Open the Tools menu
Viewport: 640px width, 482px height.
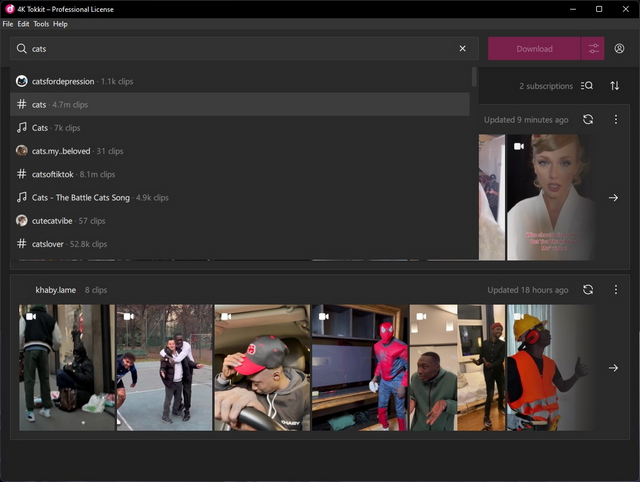(41, 24)
